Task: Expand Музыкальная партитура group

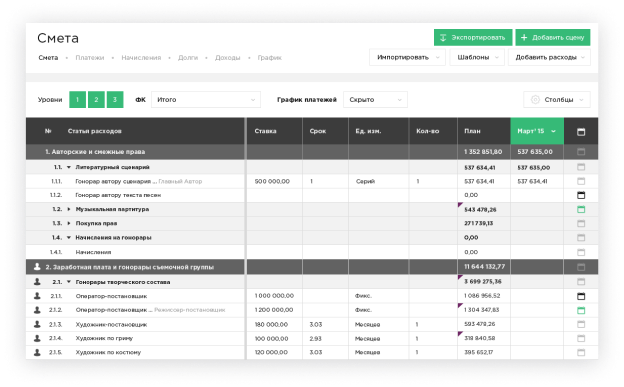Action: pyautogui.click(x=69, y=209)
